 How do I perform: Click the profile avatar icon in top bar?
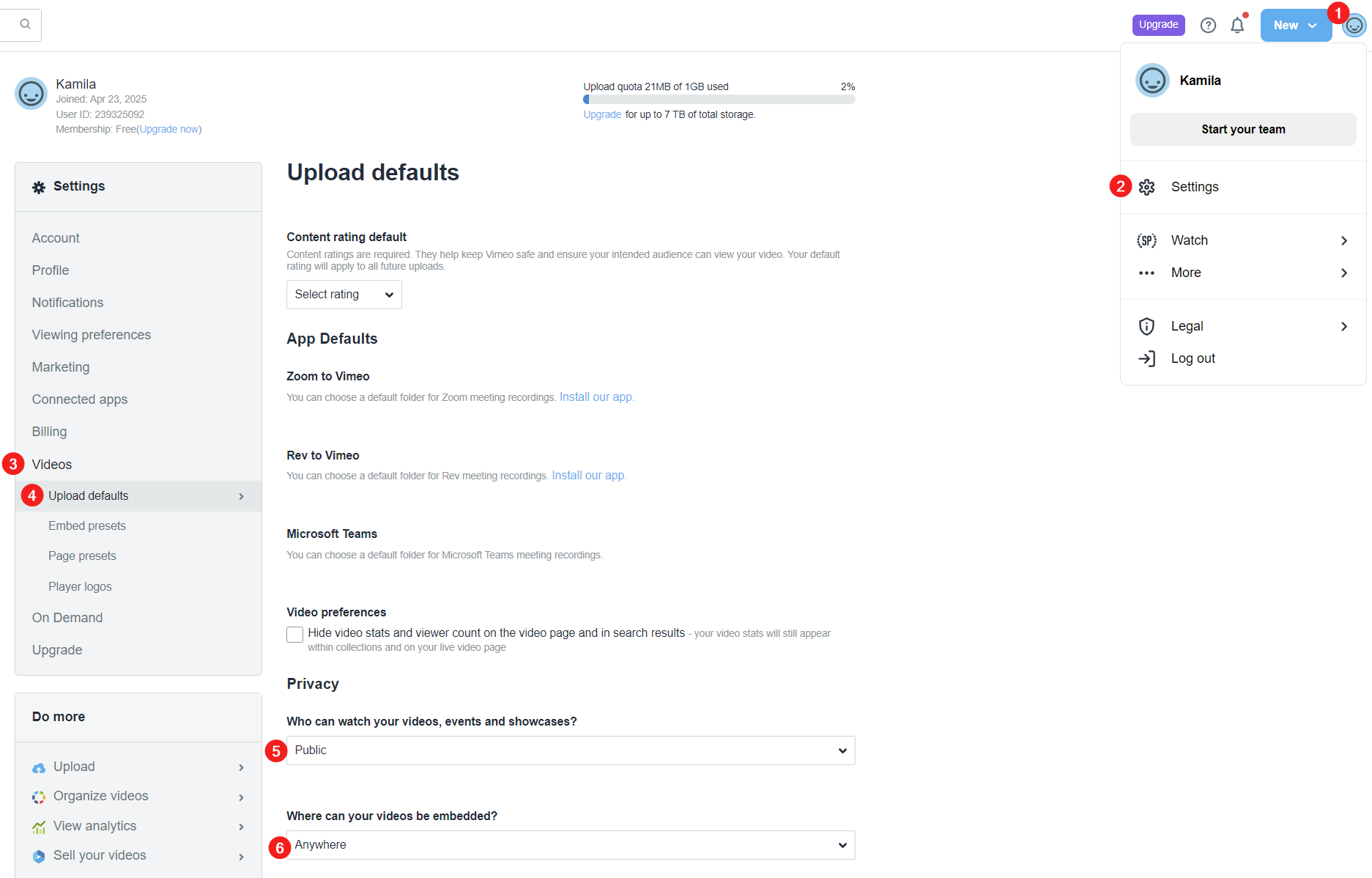tap(1354, 26)
